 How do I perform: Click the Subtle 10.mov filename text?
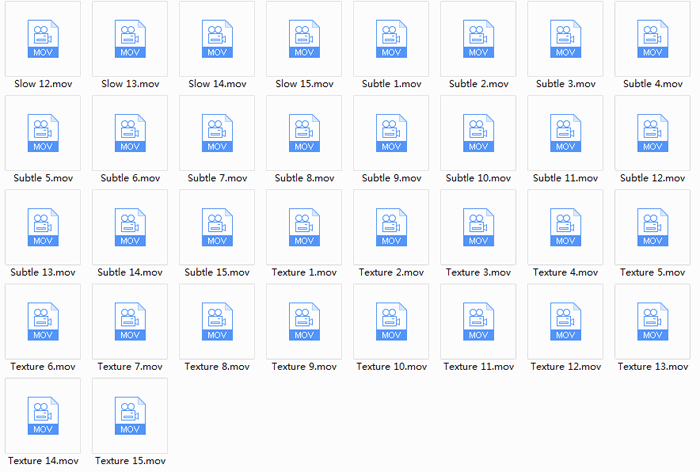(478, 178)
